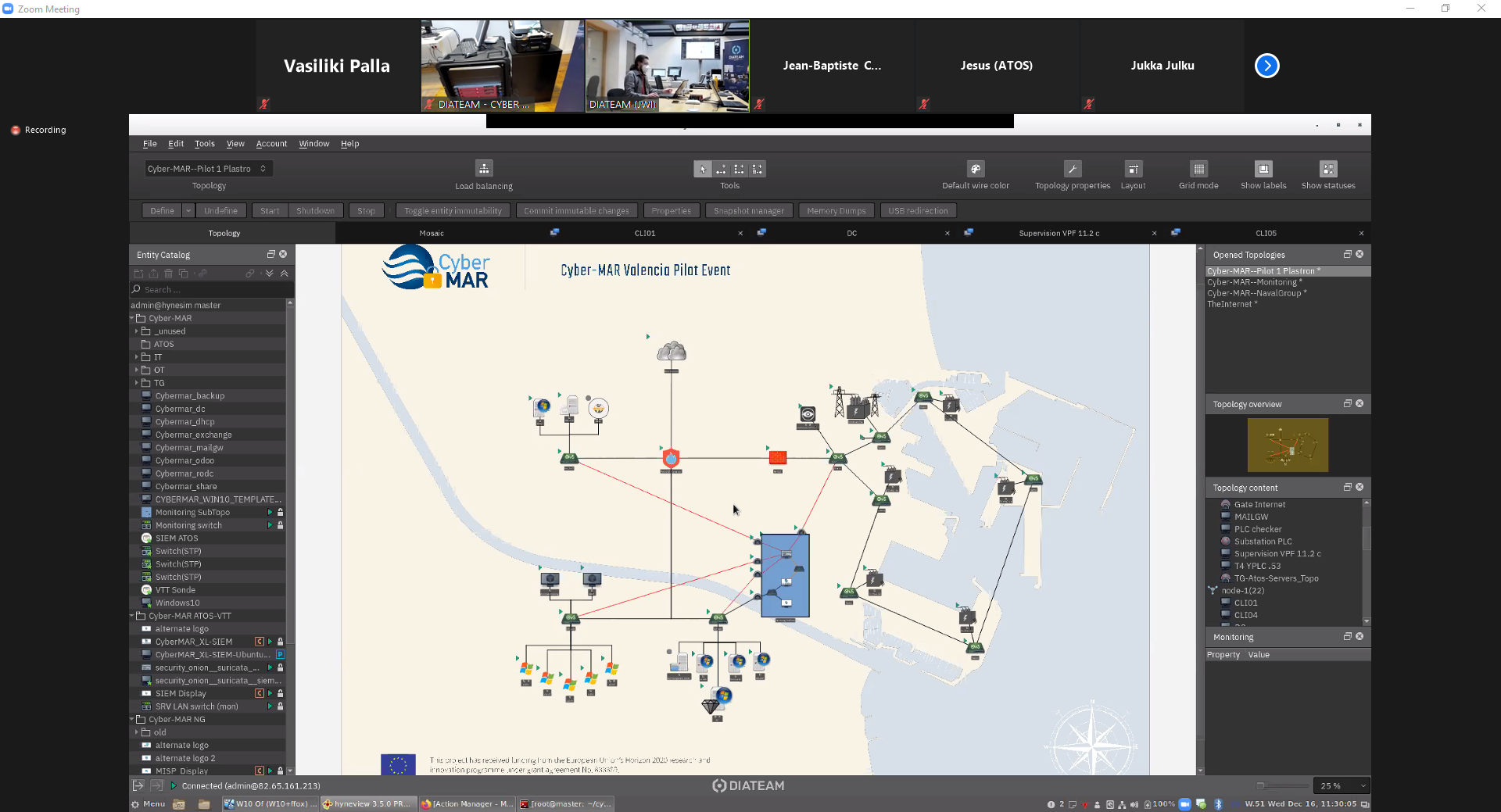
Task: Open the Account menu
Action: [x=271, y=144]
